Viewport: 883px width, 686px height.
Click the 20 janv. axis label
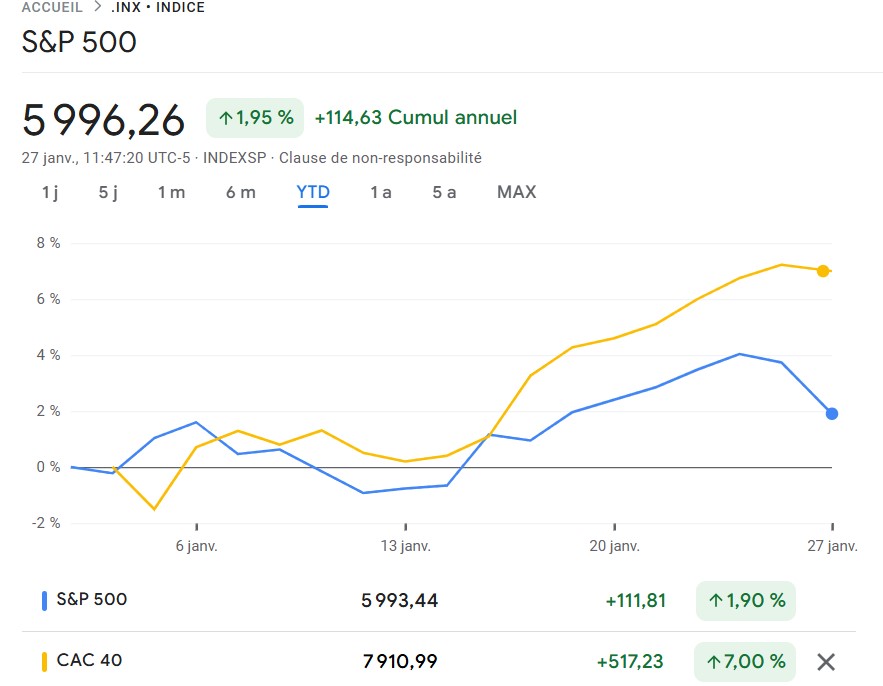614,546
